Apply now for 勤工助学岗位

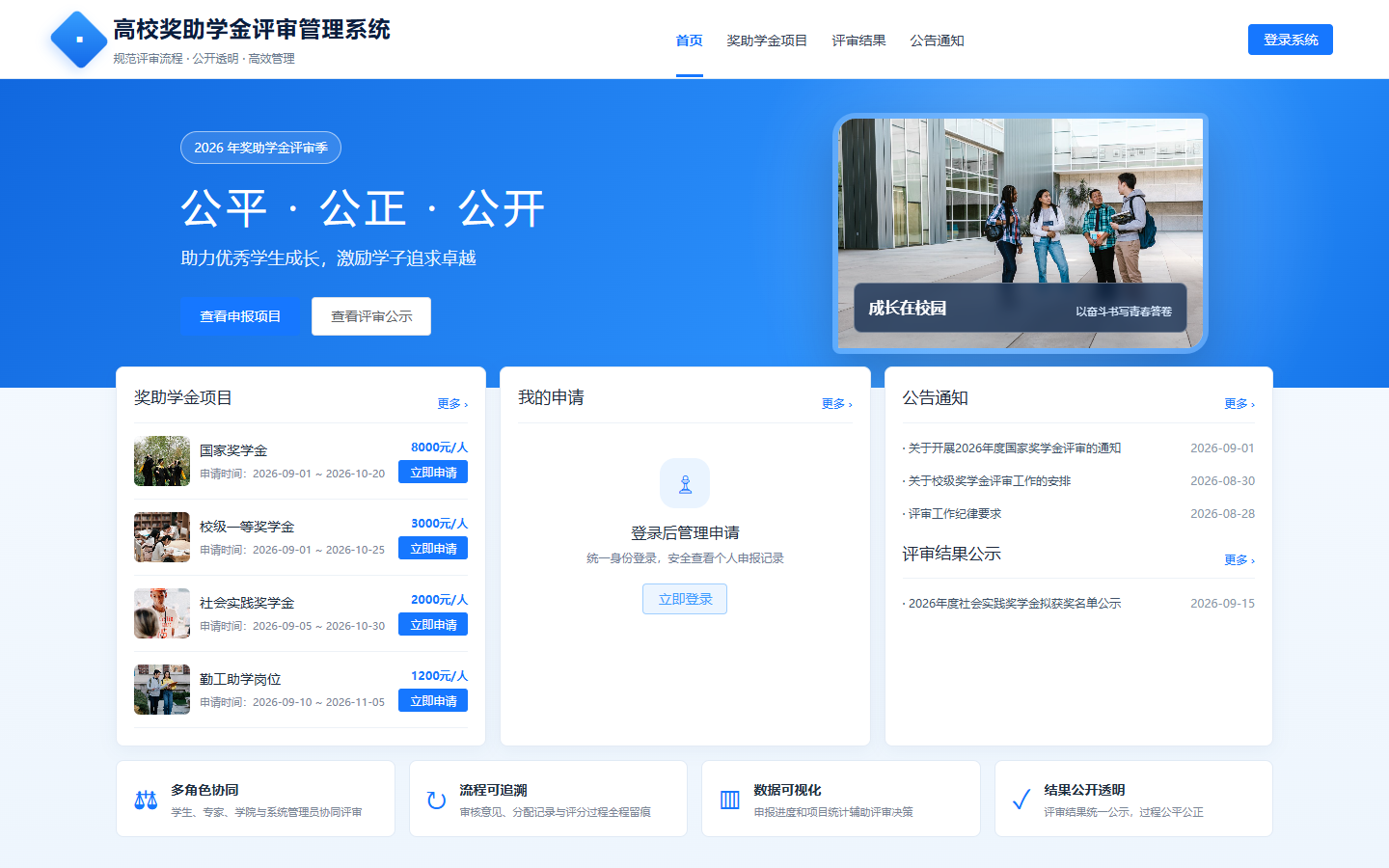coord(433,701)
